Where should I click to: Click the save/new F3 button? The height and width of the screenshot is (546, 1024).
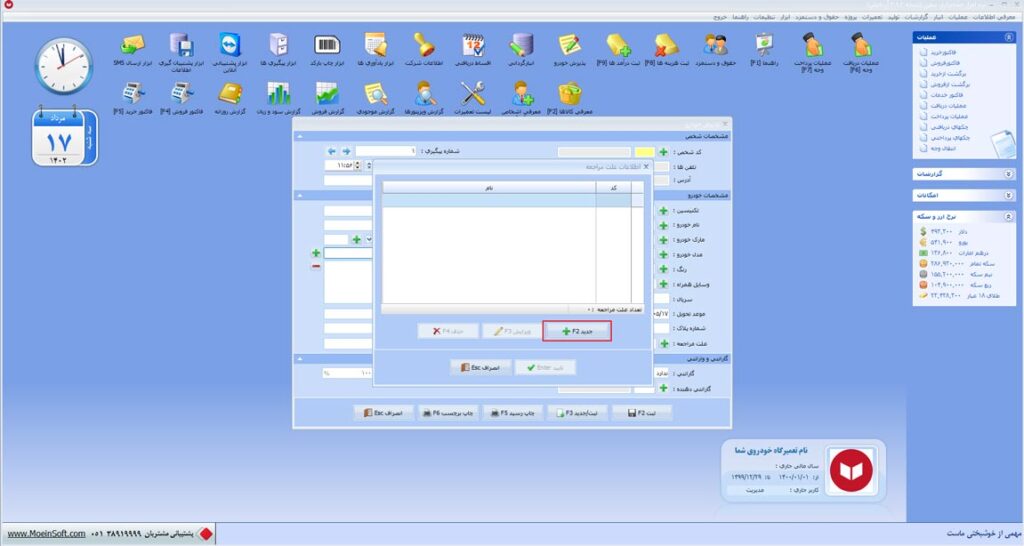point(577,413)
